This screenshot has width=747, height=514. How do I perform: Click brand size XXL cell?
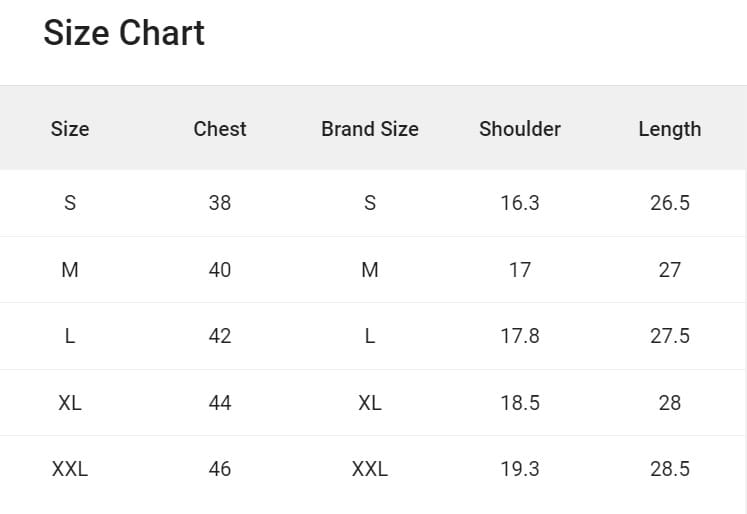[x=370, y=469]
